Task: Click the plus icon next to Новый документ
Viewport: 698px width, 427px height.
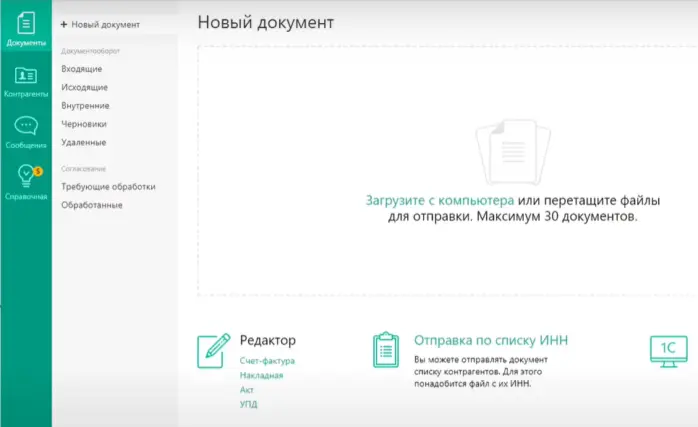Action: pyautogui.click(x=64, y=24)
